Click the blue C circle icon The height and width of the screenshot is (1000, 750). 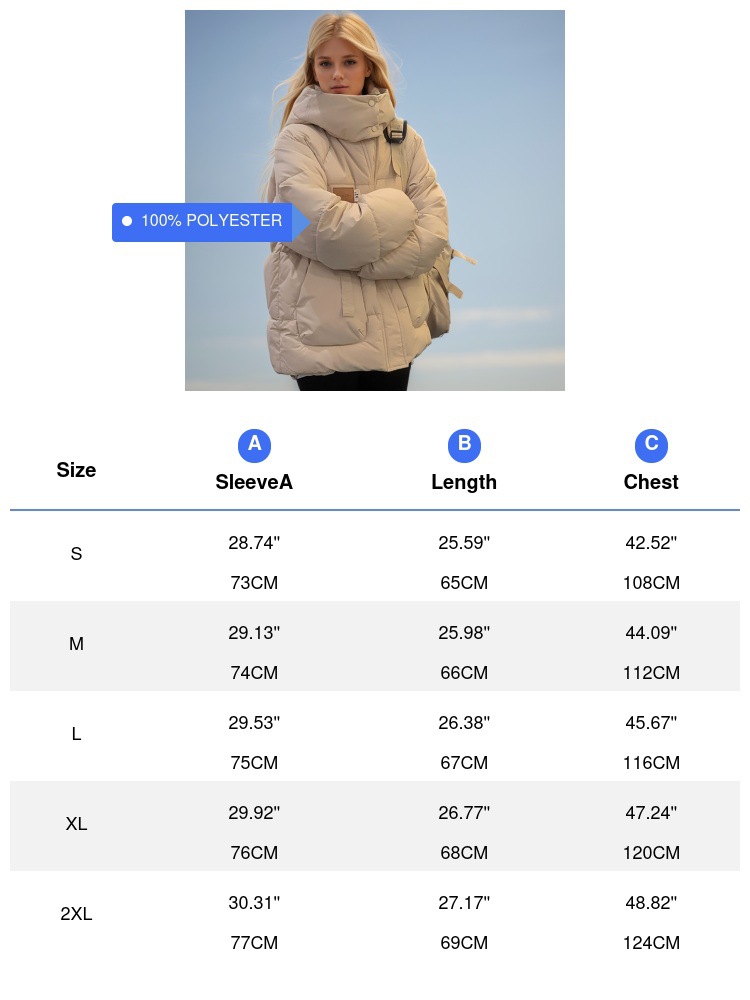coord(651,445)
